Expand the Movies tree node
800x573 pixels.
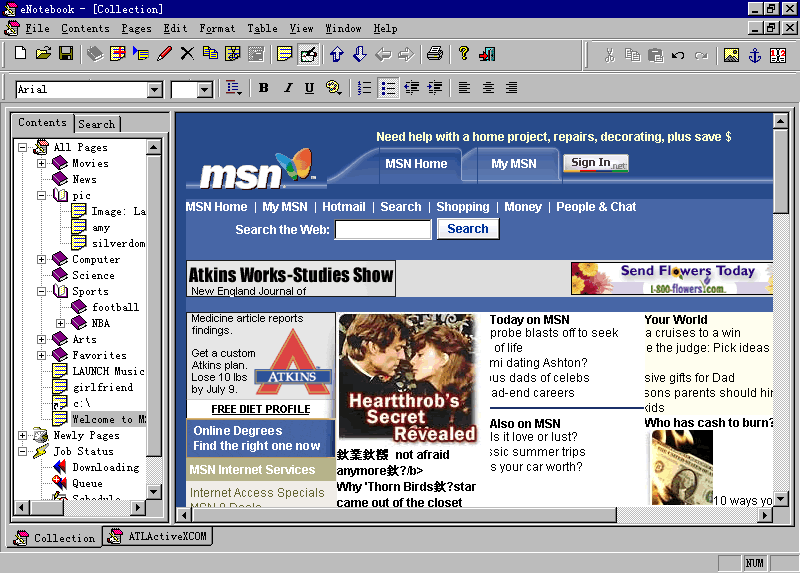coord(41,163)
